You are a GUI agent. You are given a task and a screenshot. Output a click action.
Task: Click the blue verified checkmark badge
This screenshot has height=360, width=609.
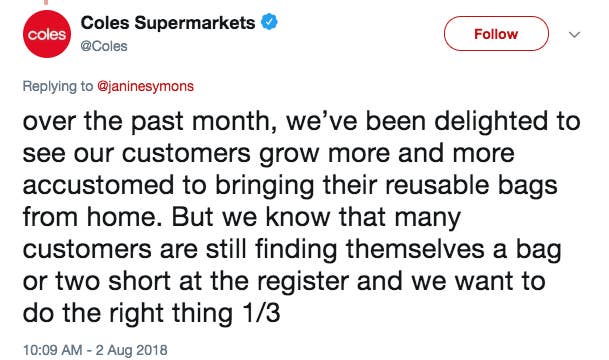tap(269, 22)
